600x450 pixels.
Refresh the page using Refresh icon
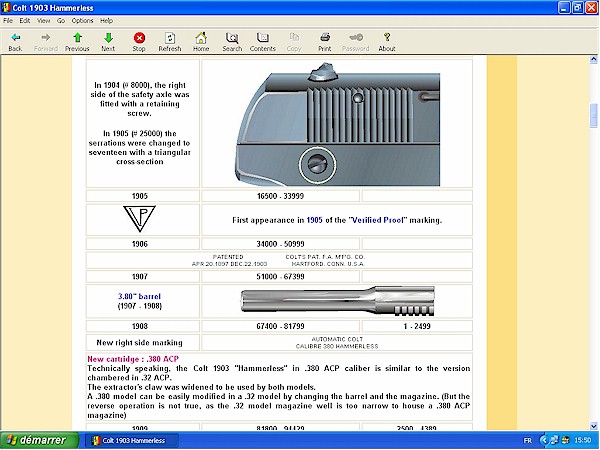coord(170,38)
